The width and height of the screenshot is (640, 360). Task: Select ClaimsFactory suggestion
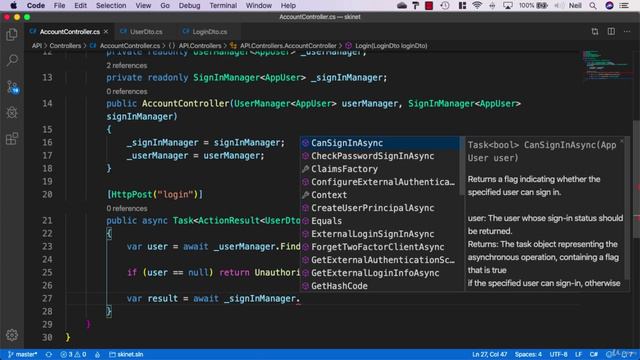tap(380, 169)
